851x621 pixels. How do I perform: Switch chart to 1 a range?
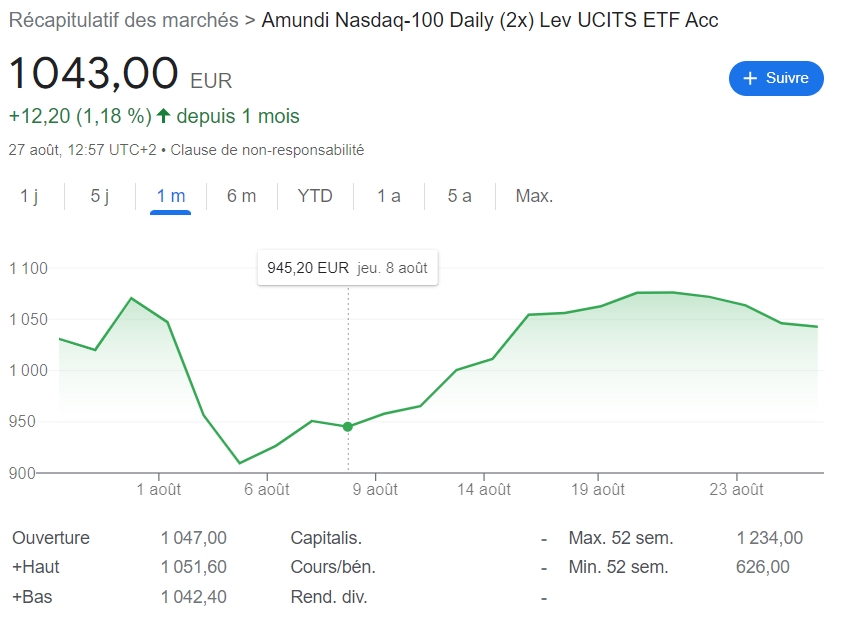click(389, 195)
